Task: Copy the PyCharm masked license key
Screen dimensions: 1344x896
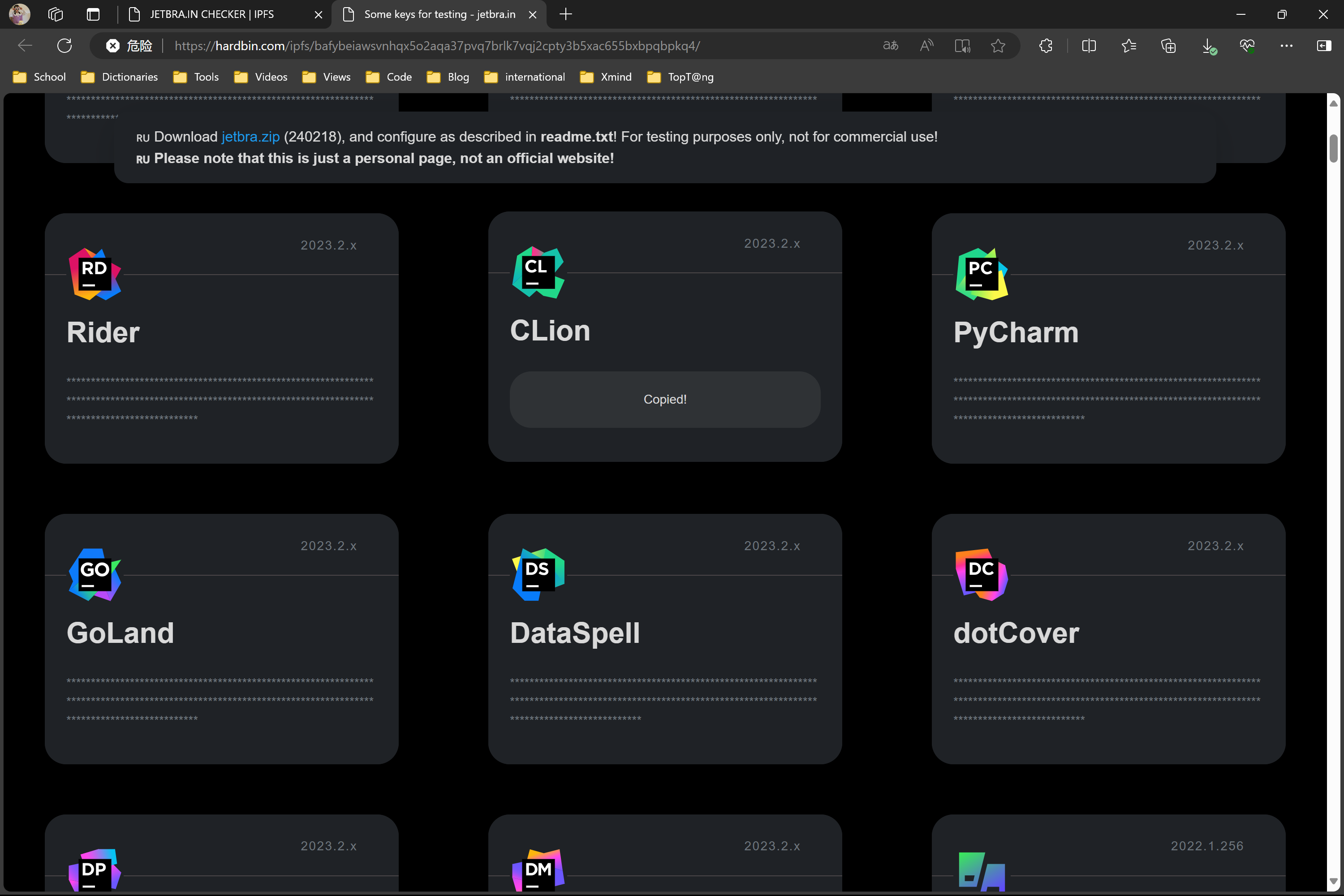Action: point(1107,400)
